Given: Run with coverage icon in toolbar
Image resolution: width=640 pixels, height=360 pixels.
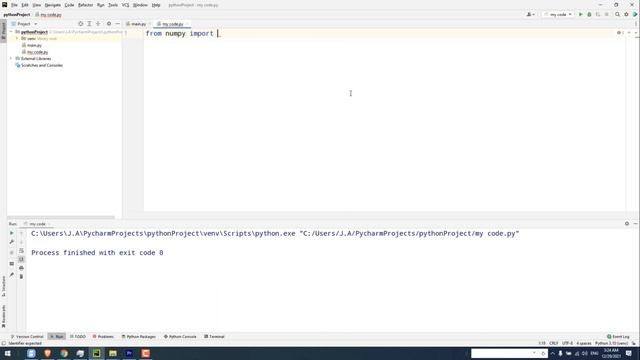Looking at the screenshot, I should (x=598, y=14).
